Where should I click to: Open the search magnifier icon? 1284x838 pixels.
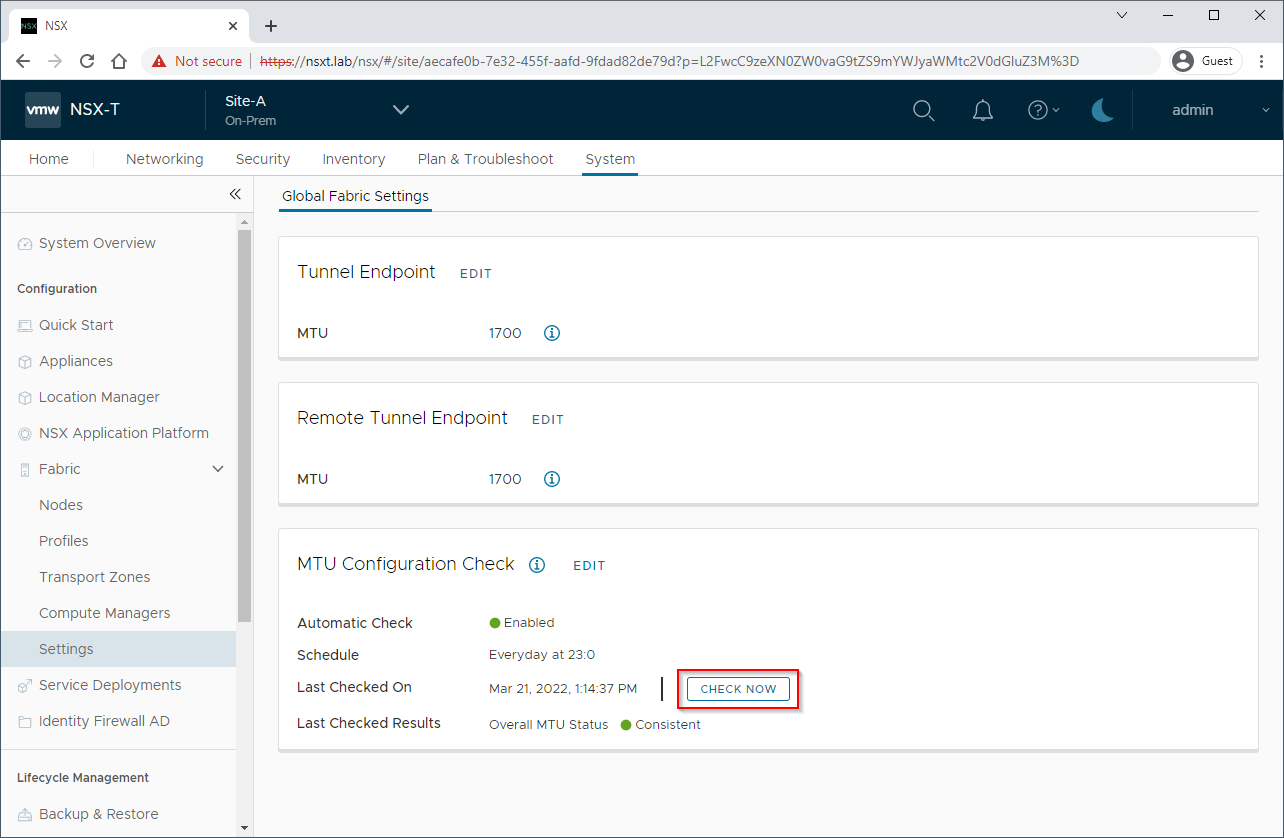pyautogui.click(x=924, y=110)
